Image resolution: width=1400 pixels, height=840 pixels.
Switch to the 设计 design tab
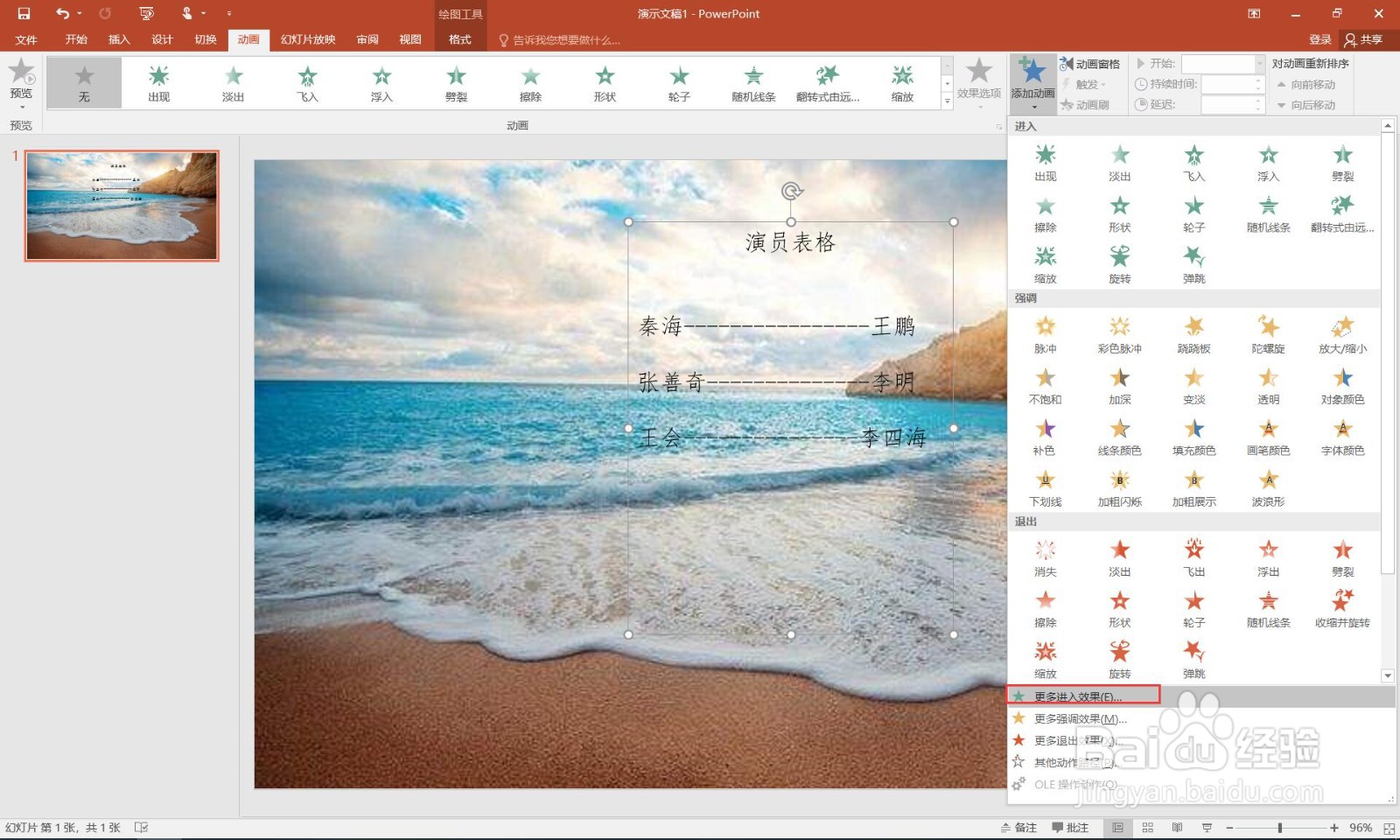click(x=162, y=39)
